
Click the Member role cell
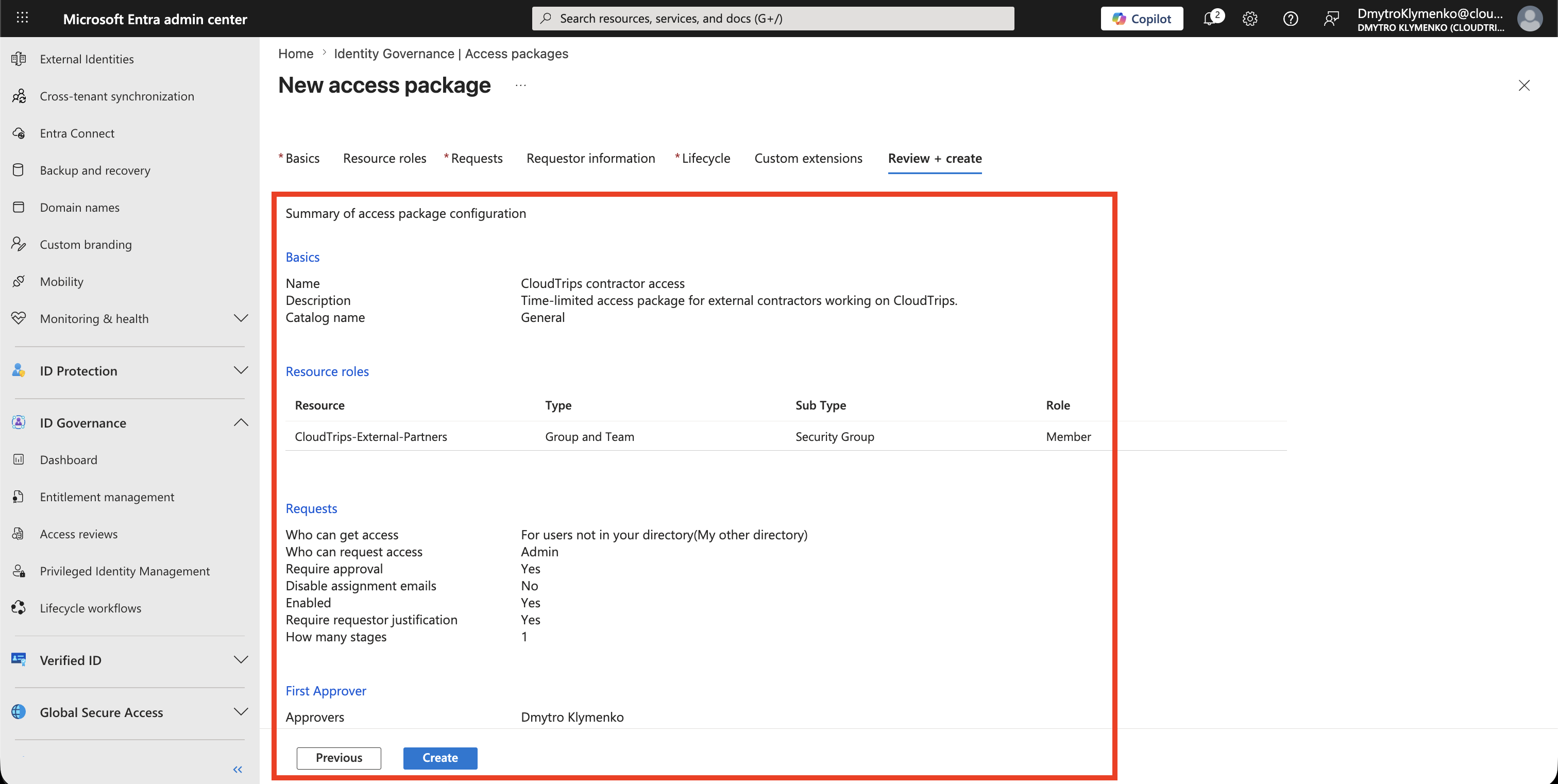click(x=1069, y=436)
